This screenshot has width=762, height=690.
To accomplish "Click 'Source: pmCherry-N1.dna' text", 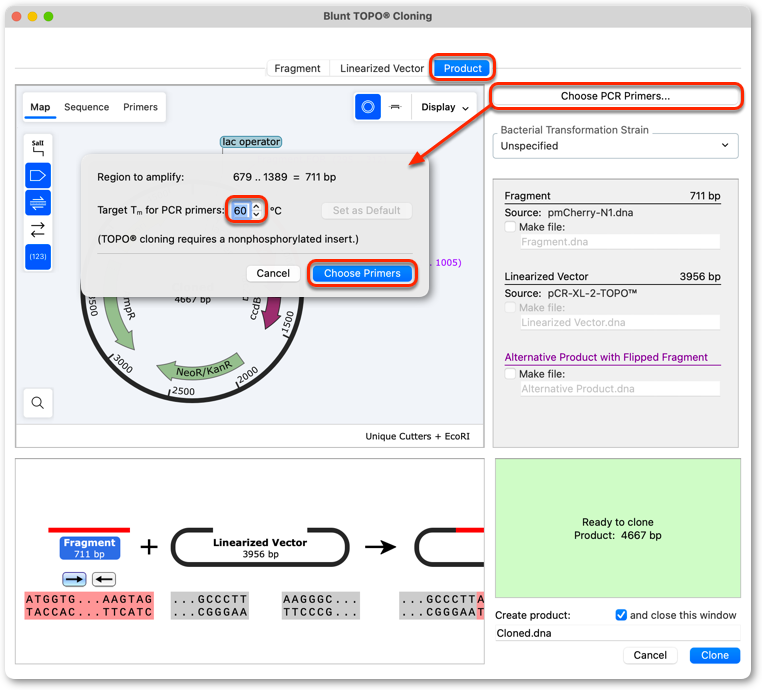I will 569,213.
